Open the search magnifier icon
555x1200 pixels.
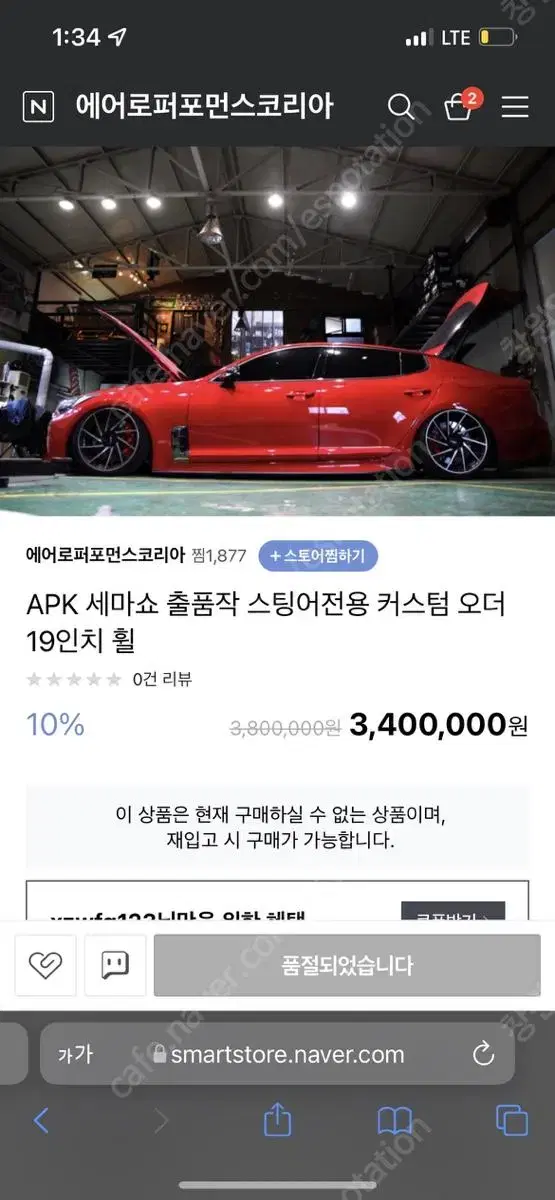point(401,107)
